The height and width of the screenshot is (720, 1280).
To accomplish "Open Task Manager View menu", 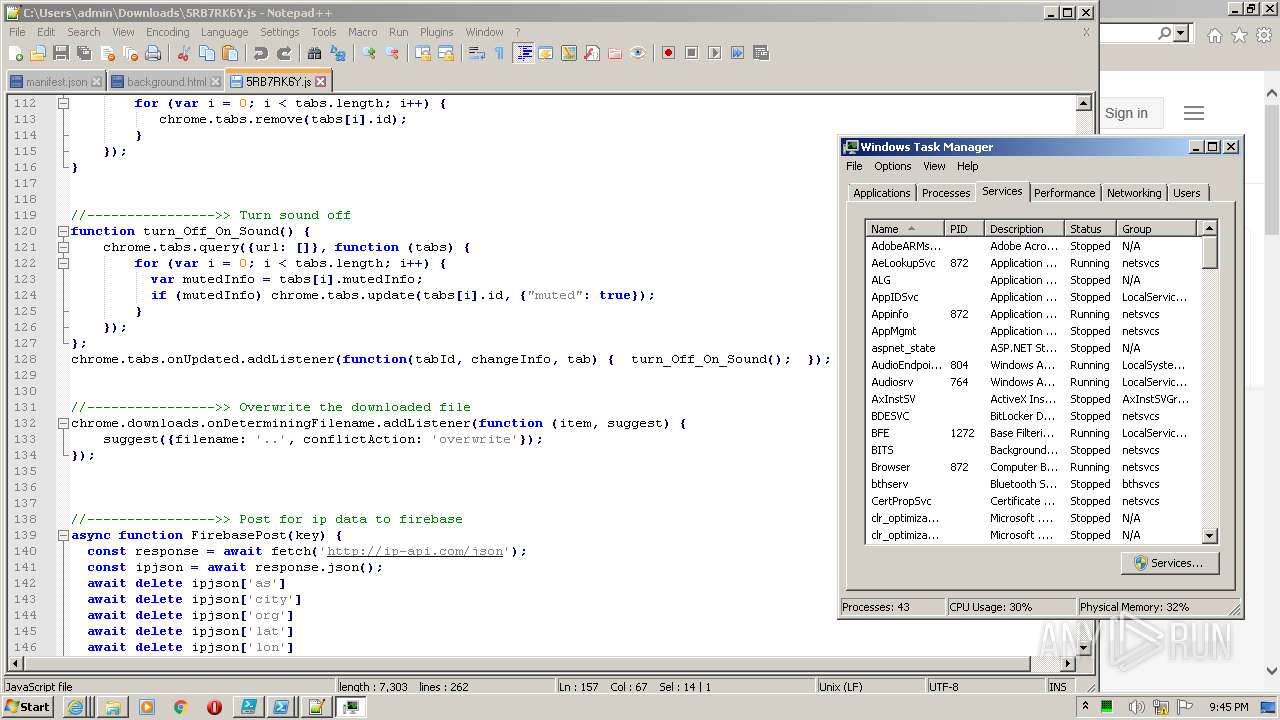I will [934, 166].
